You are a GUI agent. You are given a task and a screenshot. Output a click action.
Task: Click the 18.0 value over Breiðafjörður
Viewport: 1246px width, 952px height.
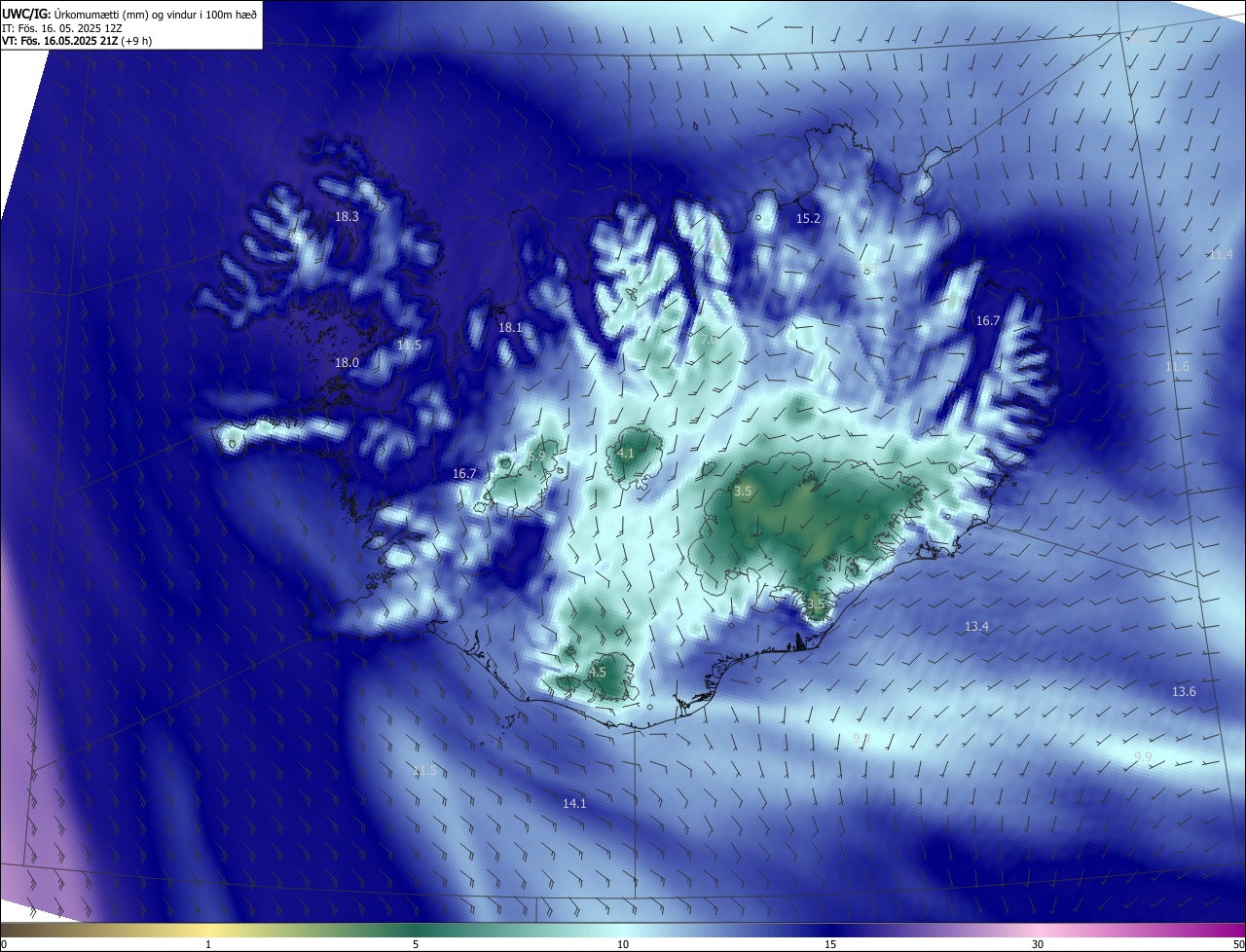coord(347,363)
